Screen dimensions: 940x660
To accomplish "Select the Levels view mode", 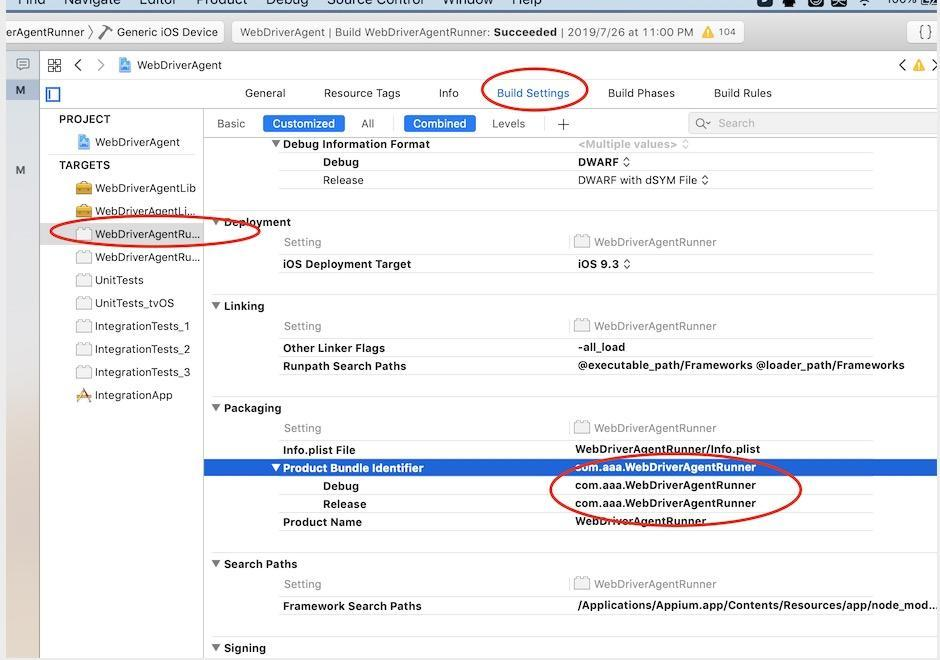I will (508, 123).
